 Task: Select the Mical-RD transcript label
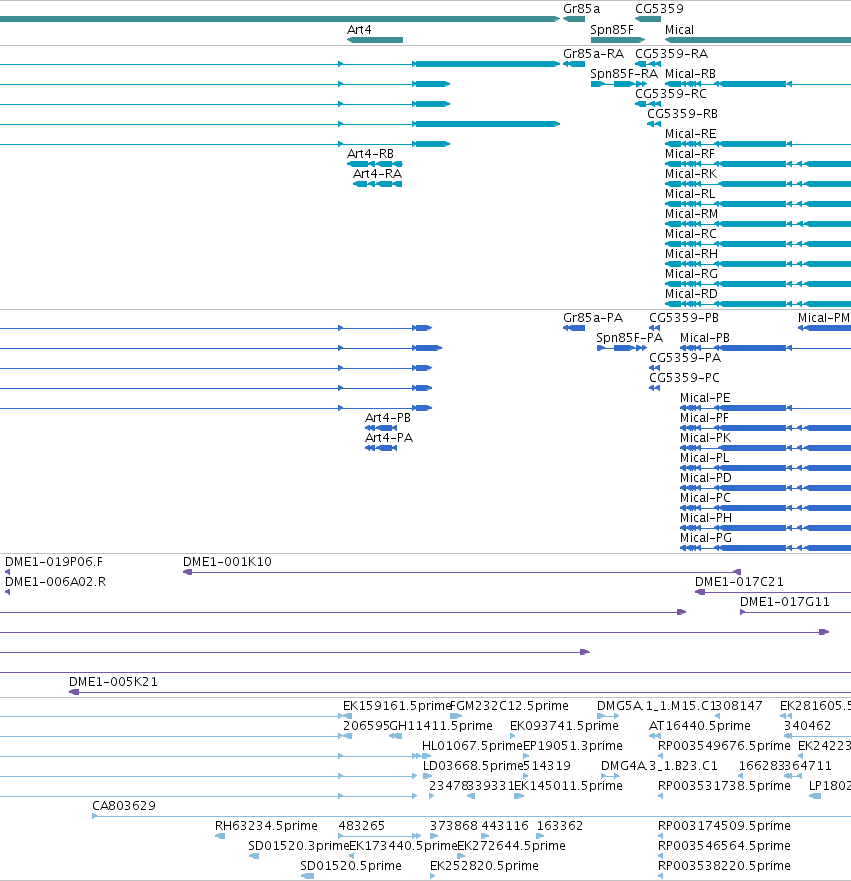pyautogui.click(x=691, y=294)
